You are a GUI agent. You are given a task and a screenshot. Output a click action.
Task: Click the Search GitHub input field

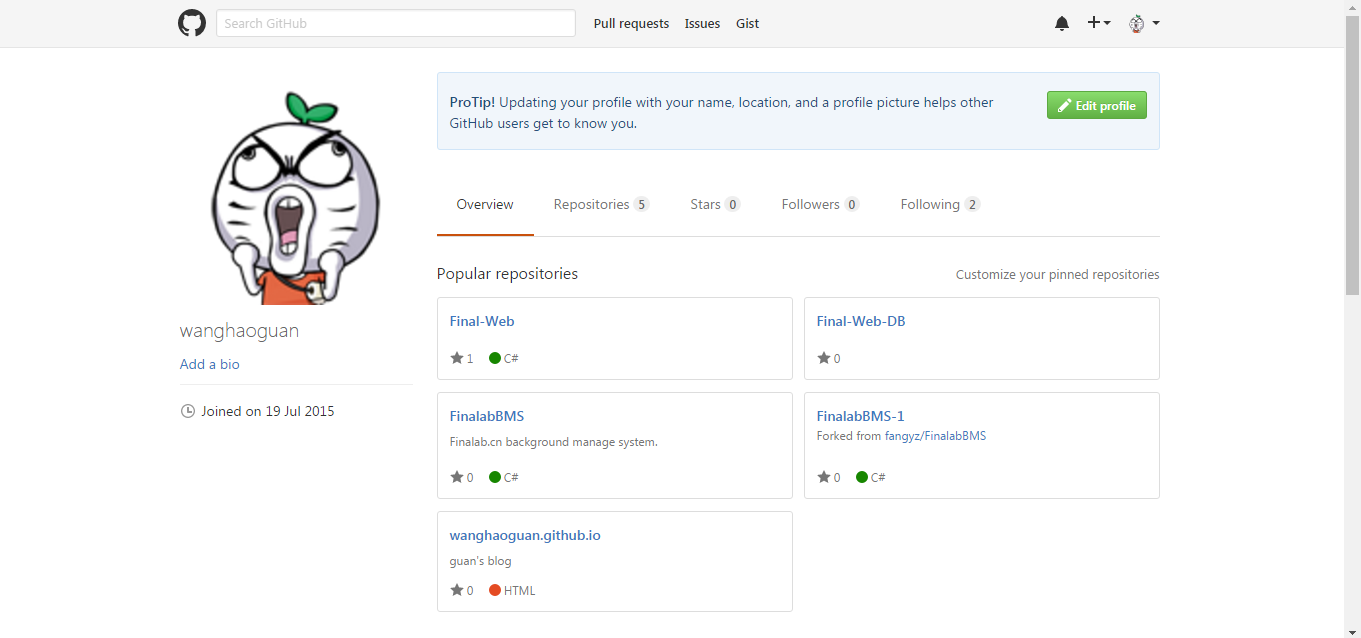click(x=395, y=22)
